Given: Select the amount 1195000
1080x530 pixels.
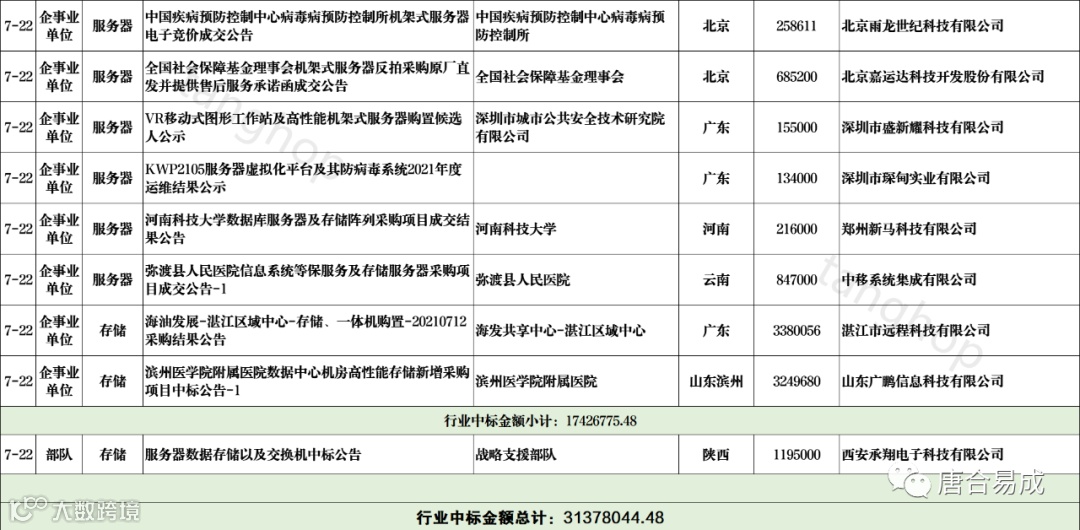Looking at the screenshot, I should point(796,455).
